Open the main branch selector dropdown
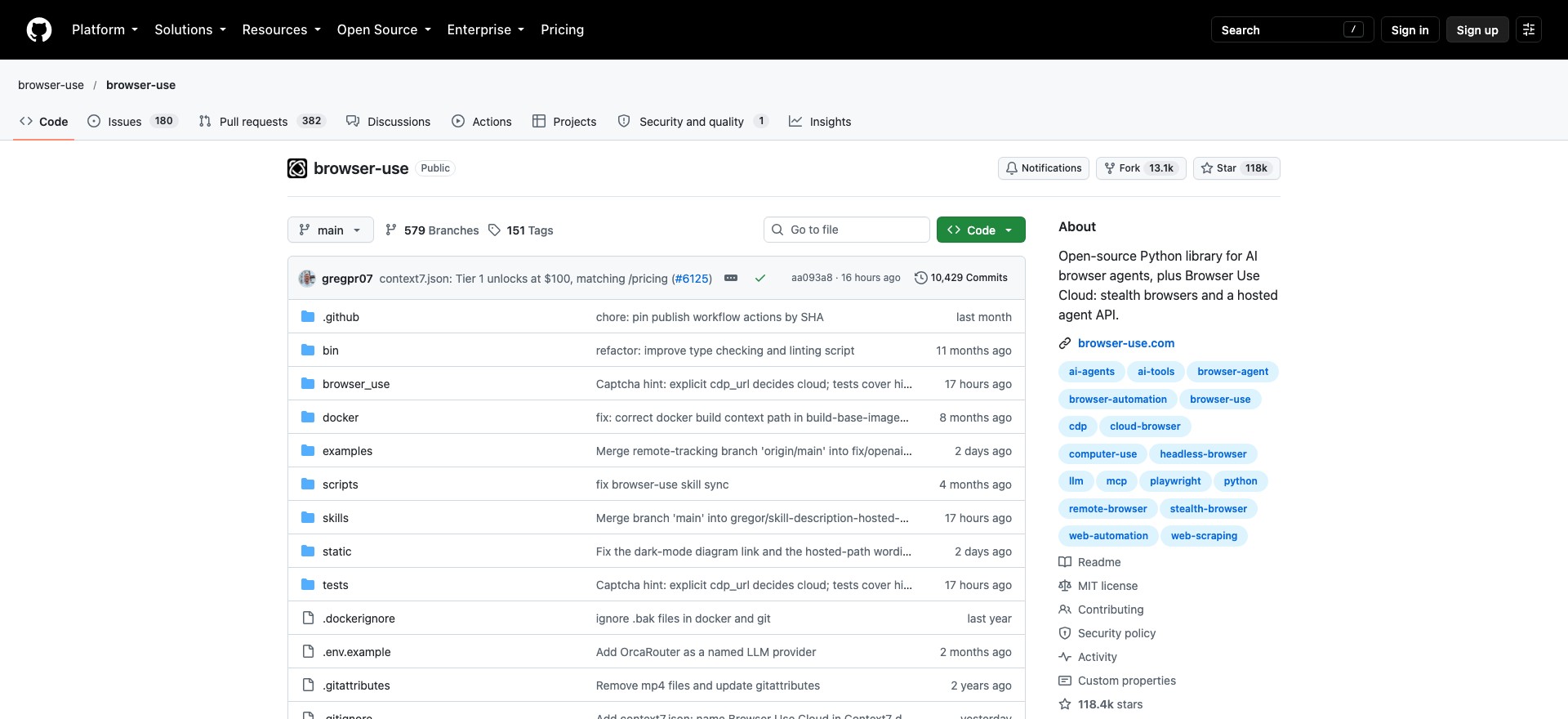The width and height of the screenshot is (1568, 719). (331, 230)
